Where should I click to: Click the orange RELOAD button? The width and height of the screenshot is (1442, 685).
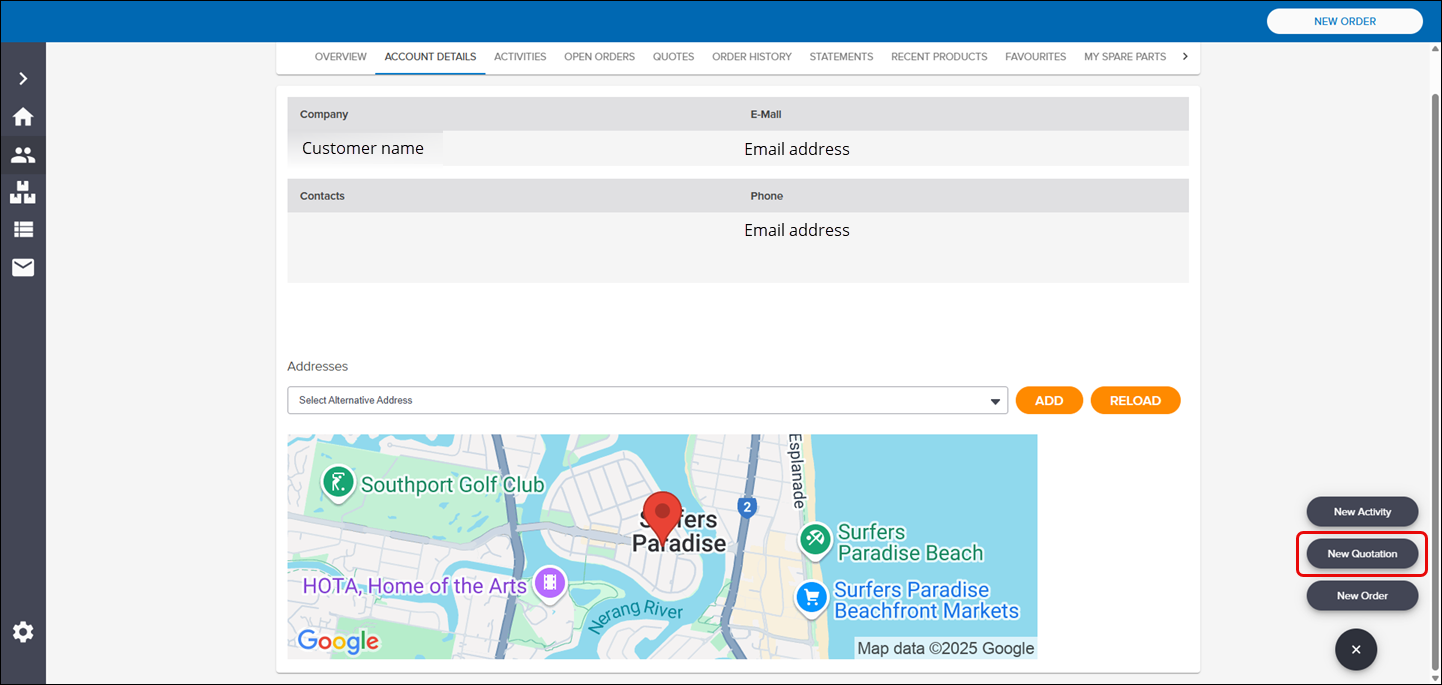coord(1135,400)
